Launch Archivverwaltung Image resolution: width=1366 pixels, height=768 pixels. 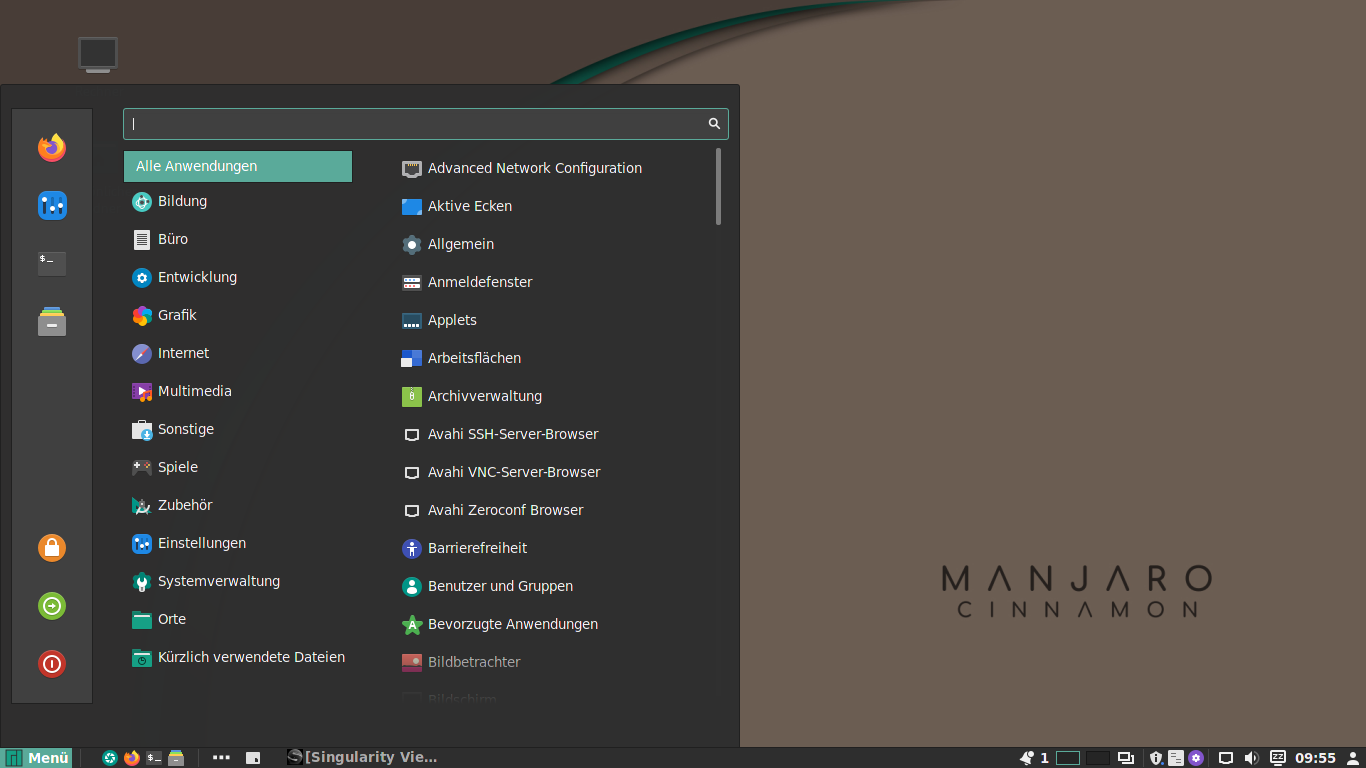(552, 396)
